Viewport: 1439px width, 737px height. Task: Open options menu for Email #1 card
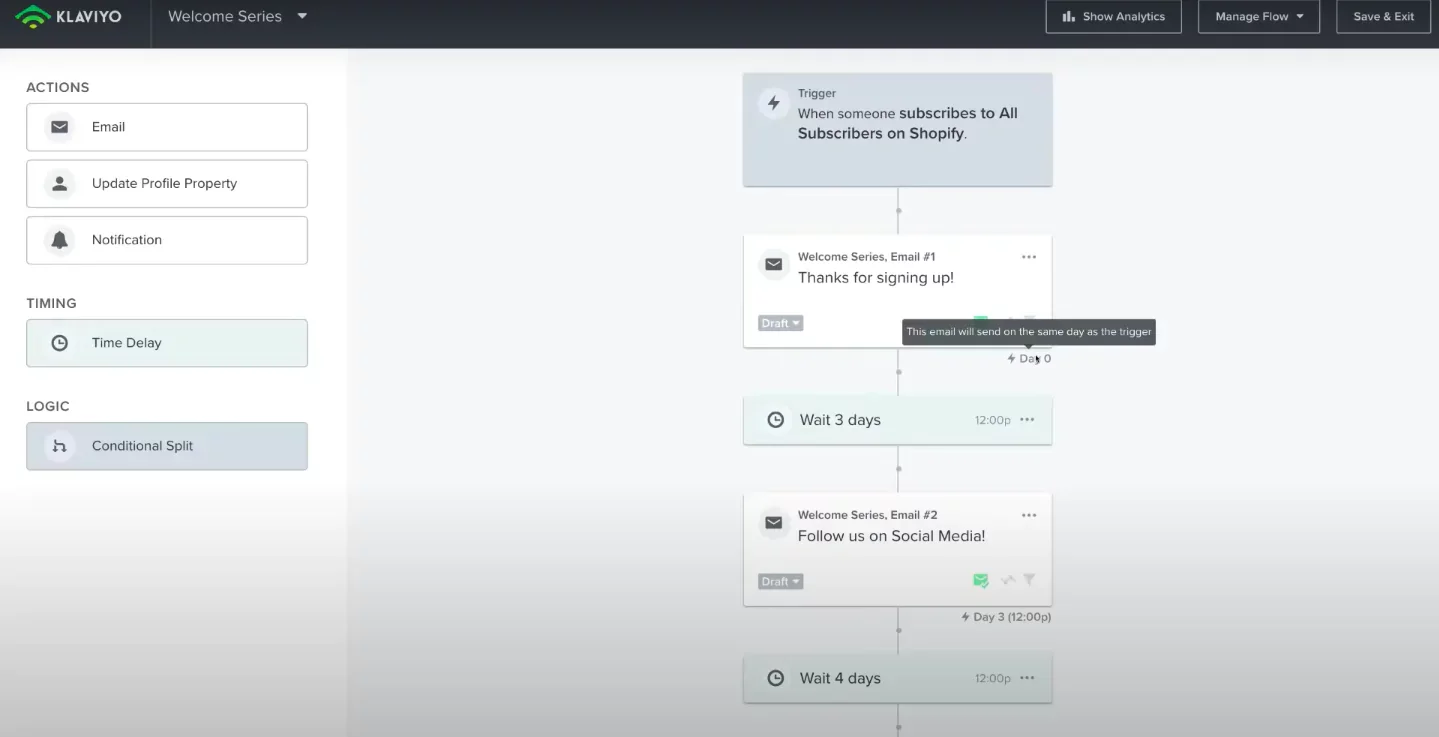click(x=1029, y=257)
